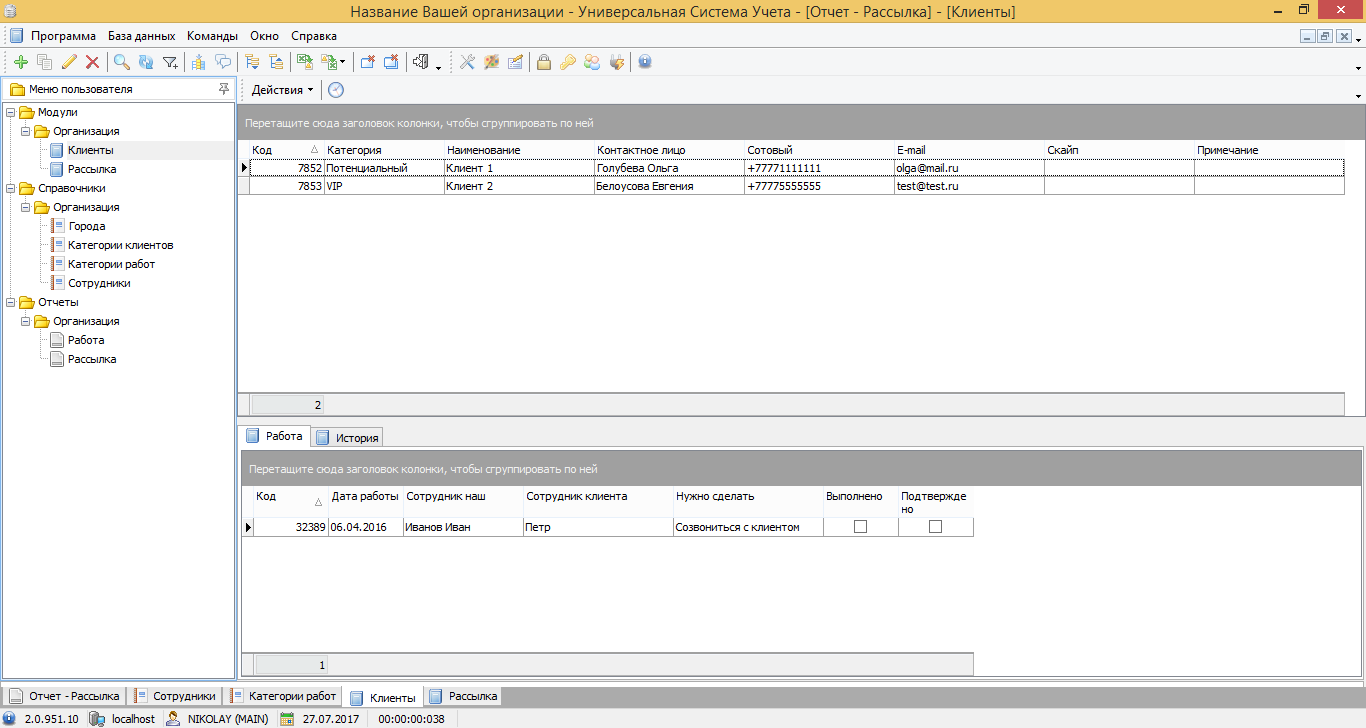Select the Клиент 2 cell
This screenshot has width=1366, height=728.
pyautogui.click(x=519, y=186)
